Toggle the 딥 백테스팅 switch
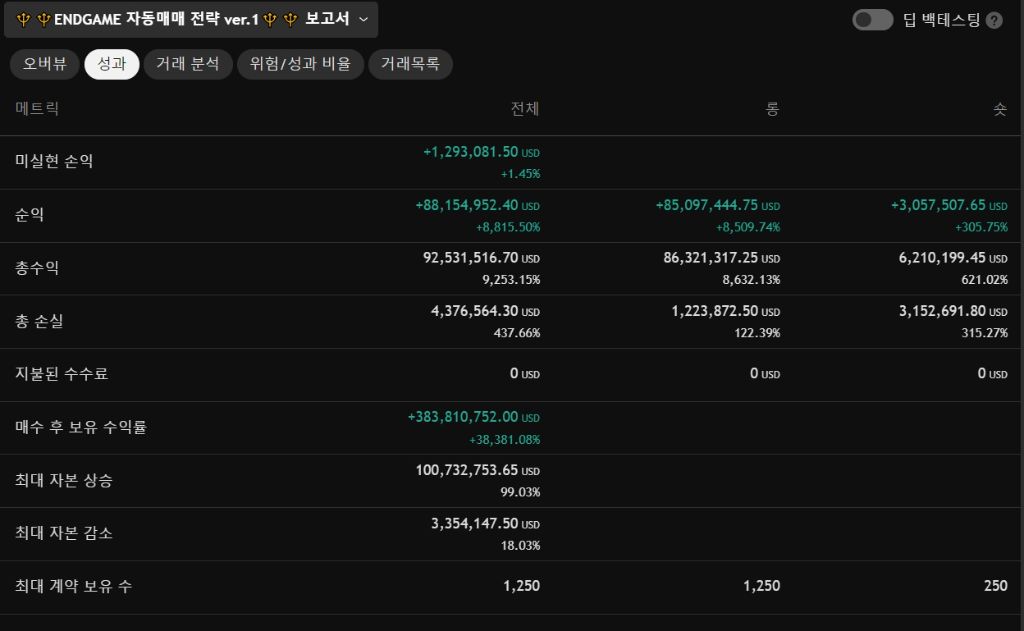This screenshot has width=1024, height=631. click(872, 20)
